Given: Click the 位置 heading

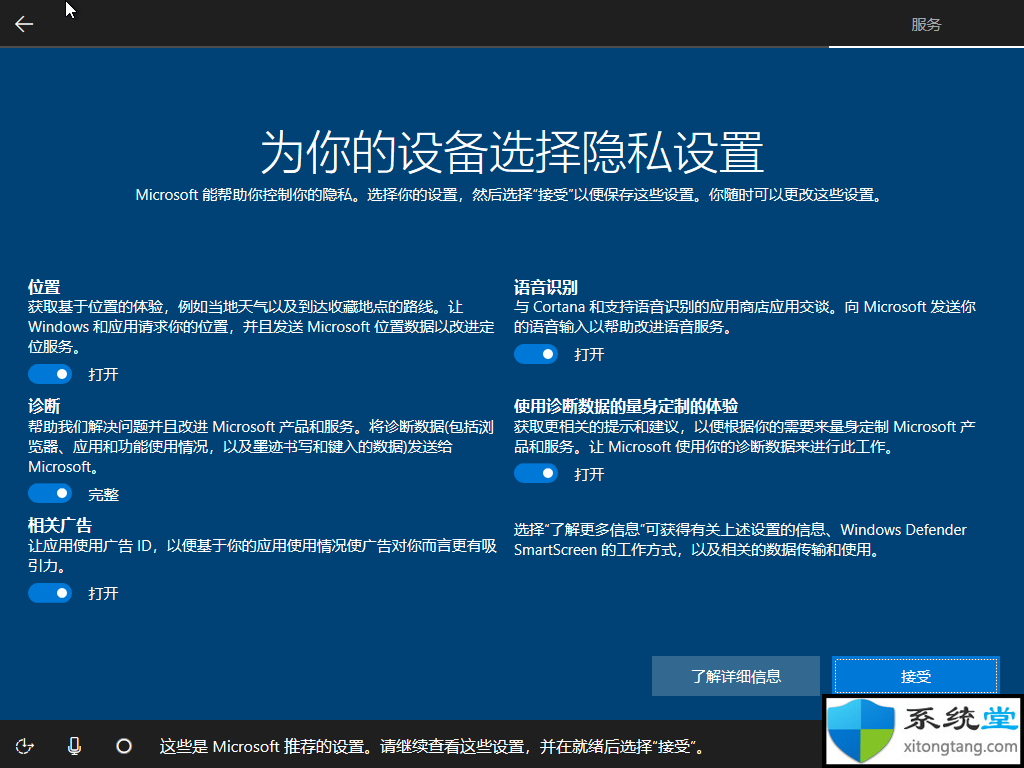Looking at the screenshot, I should click(44, 287).
